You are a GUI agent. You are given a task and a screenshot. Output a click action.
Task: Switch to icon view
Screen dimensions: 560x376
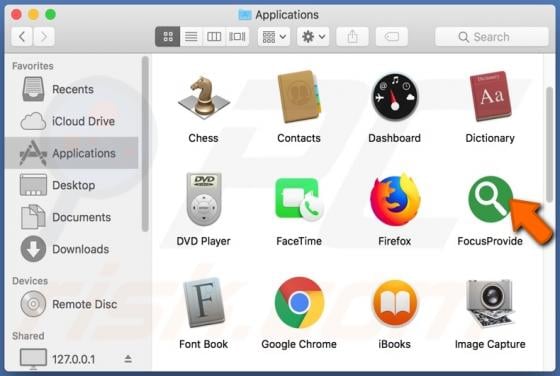click(x=168, y=36)
